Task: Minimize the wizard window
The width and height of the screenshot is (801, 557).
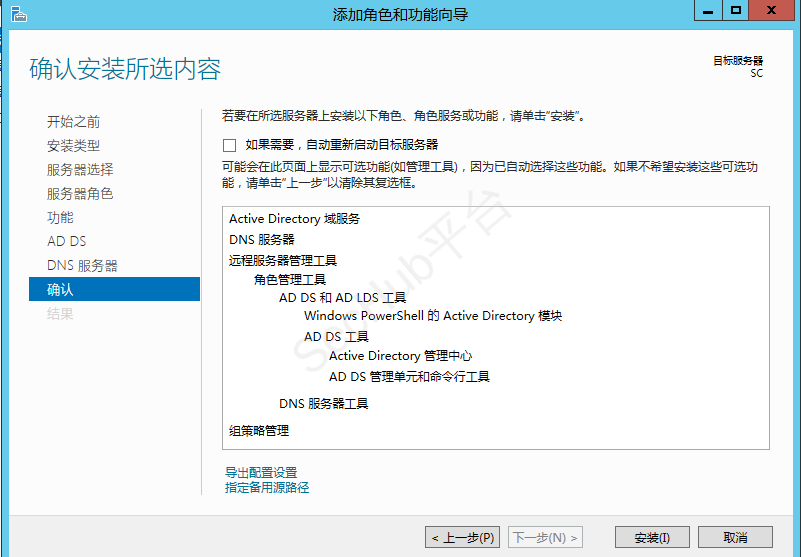Action: [x=708, y=10]
